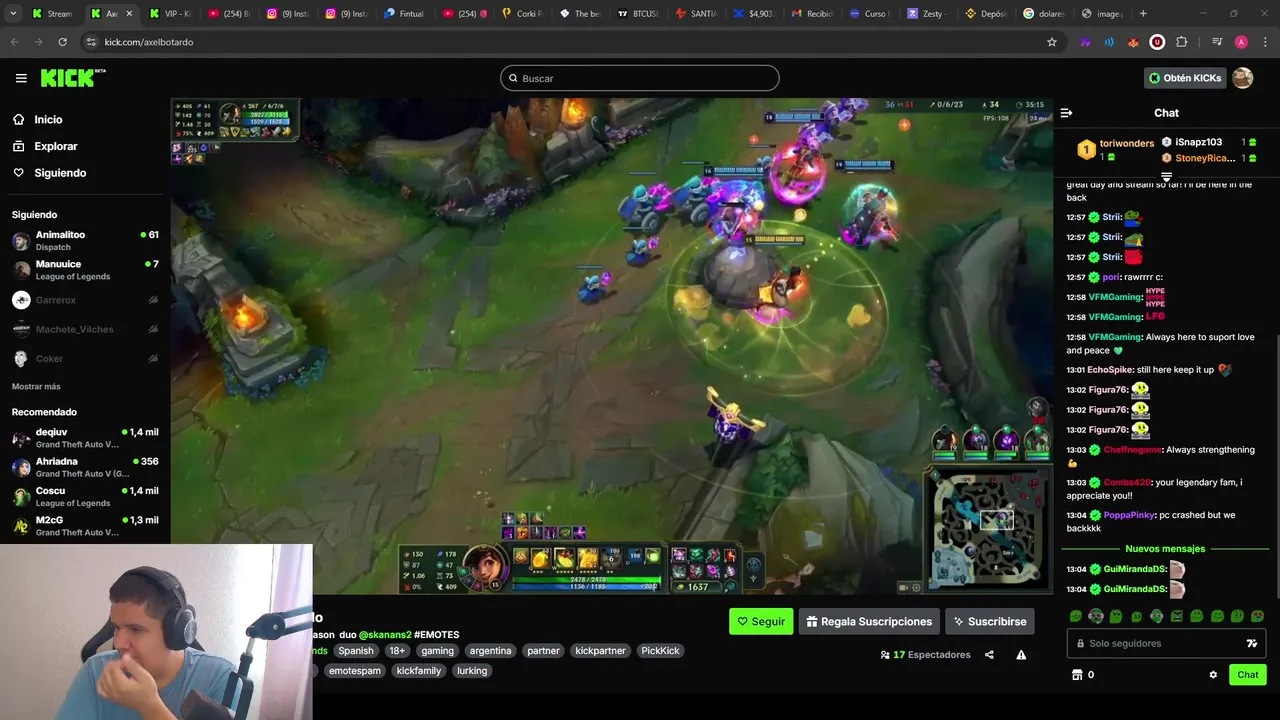The width and height of the screenshot is (1280, 720).
Task: Bookmark this page with star icon
Action: (x=1052, y=42)
